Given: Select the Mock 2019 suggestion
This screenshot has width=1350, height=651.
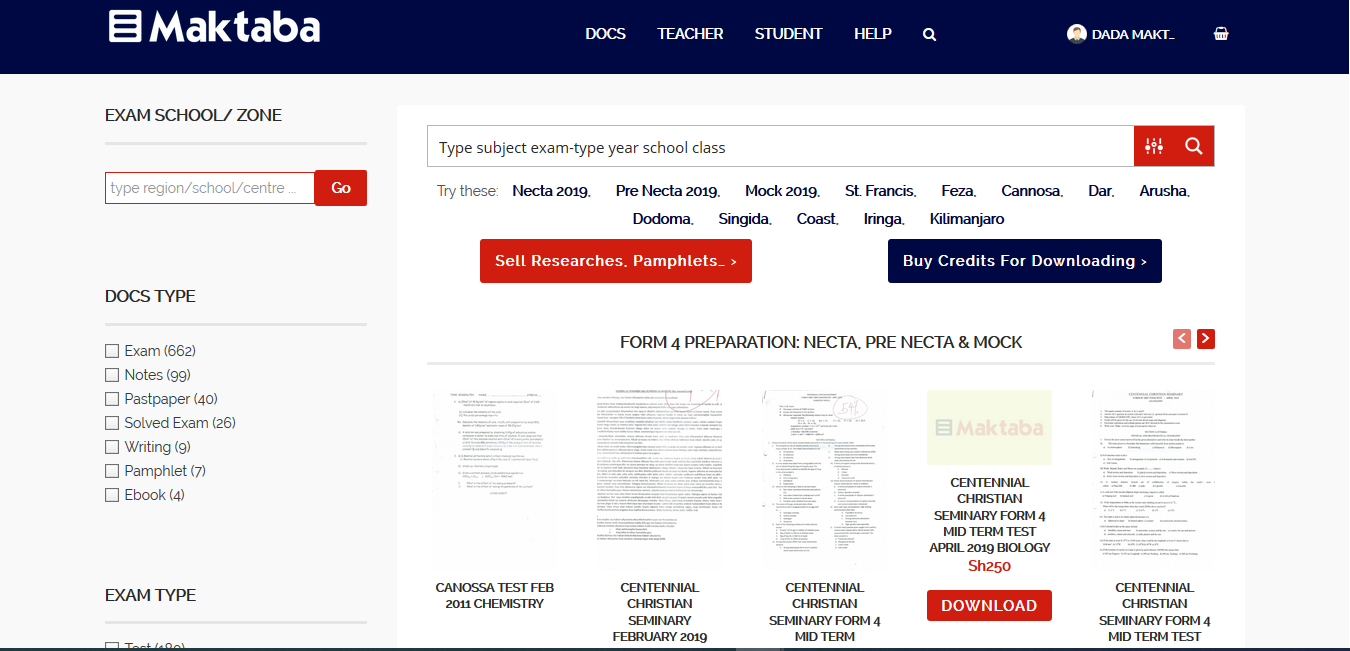Looking at the screenshot, I should point(782,191).
